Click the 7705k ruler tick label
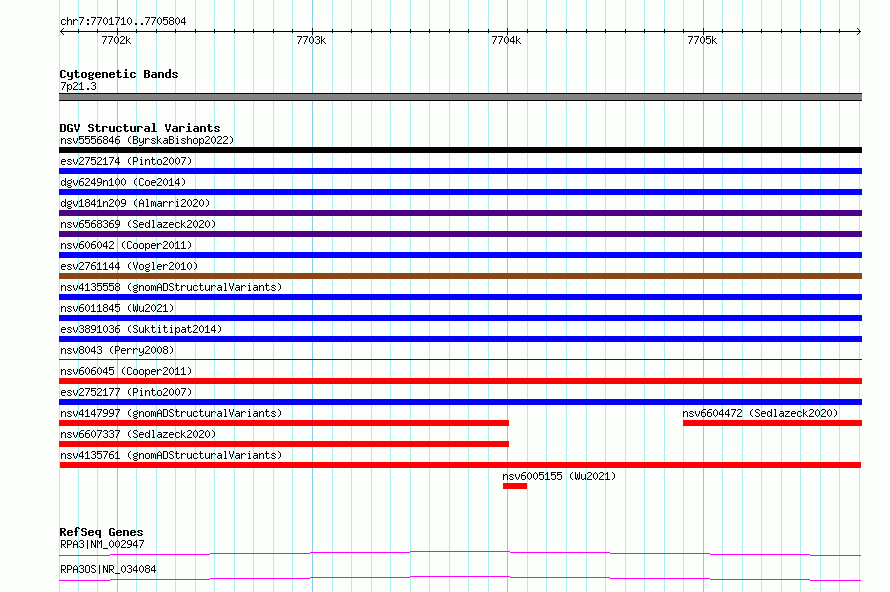Image resolution: width=890 pixels, height=592 pixels. (702, 40)
